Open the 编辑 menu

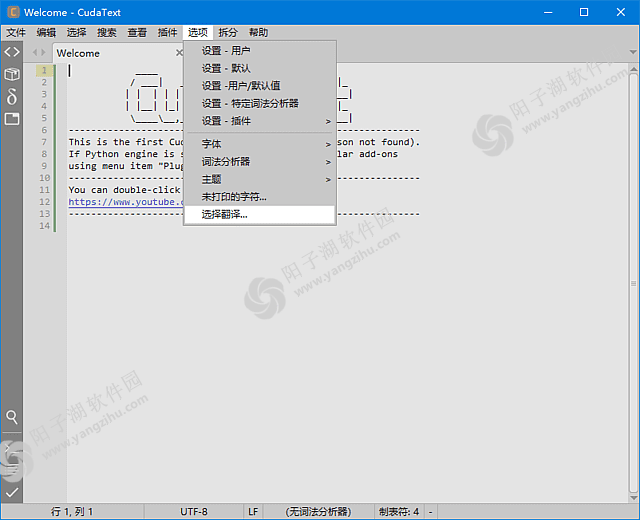pyautogui.click(x=46, y=32)
